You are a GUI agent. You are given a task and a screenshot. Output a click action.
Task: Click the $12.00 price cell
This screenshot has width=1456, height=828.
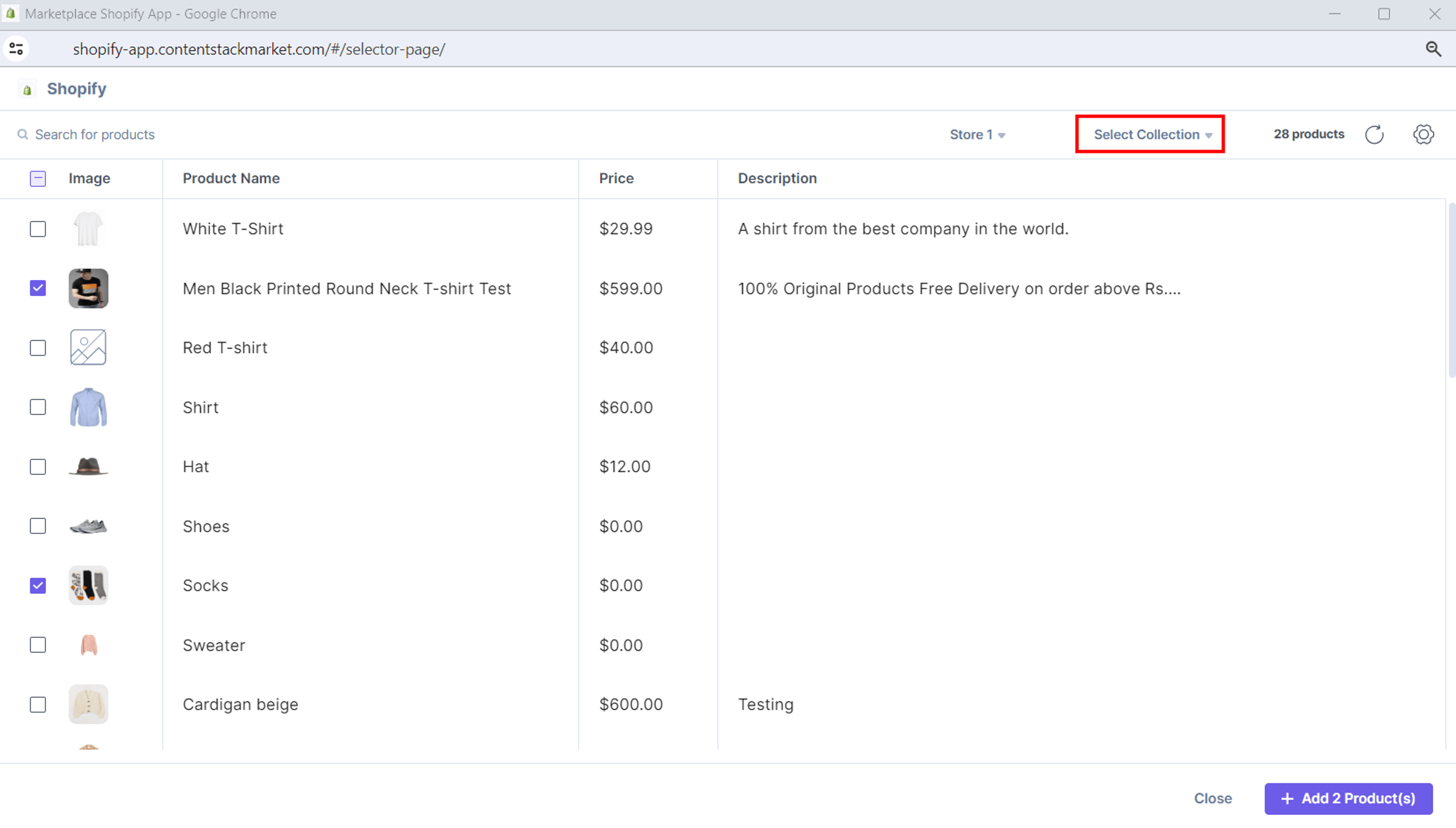click(624, 466)
